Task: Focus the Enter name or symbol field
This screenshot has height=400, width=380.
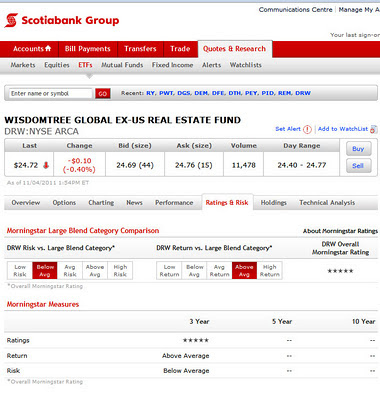Action: pos(50,94)
